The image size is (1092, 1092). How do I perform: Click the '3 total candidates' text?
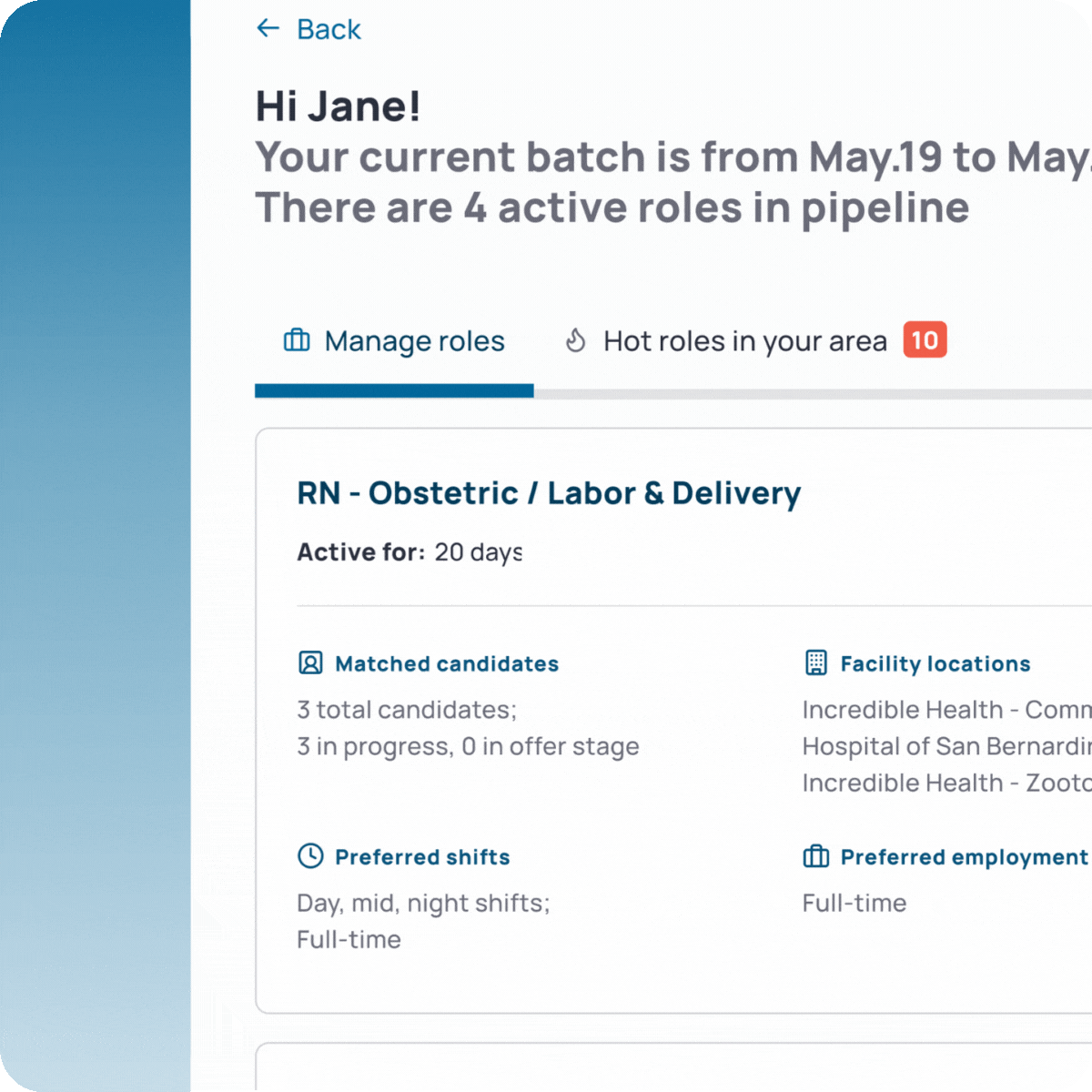[x=407, y=710]
